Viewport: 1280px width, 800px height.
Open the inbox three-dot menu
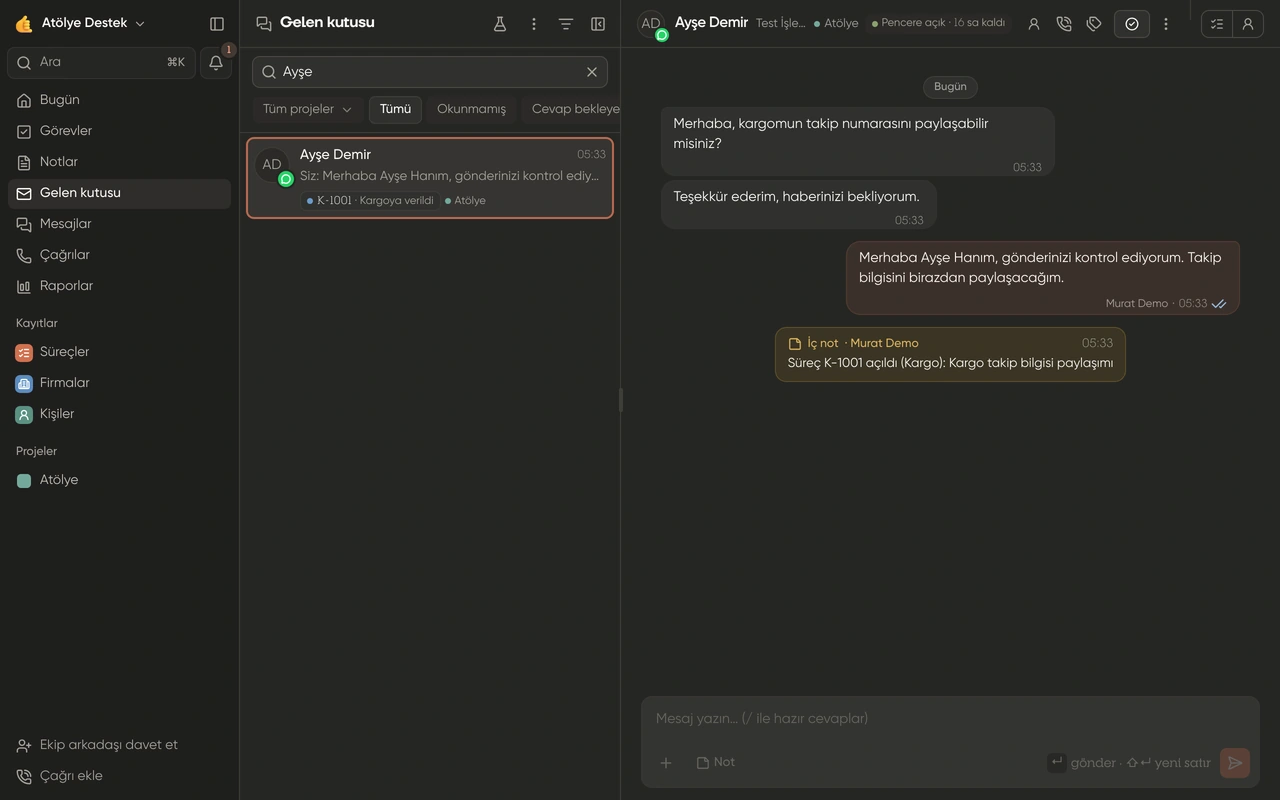click(534, 24)
